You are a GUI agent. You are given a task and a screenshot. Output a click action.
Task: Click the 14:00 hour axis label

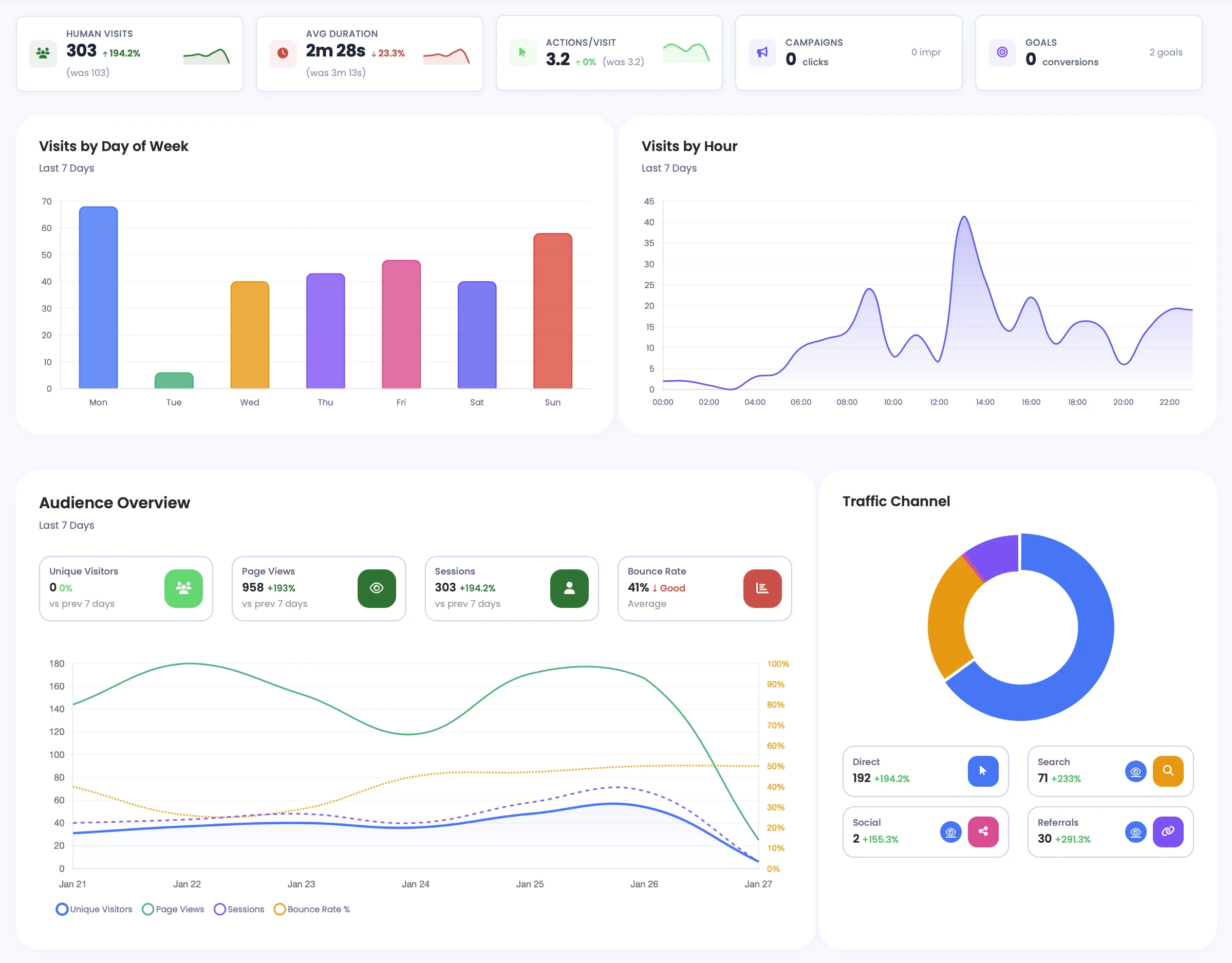(x=985, y=402)
